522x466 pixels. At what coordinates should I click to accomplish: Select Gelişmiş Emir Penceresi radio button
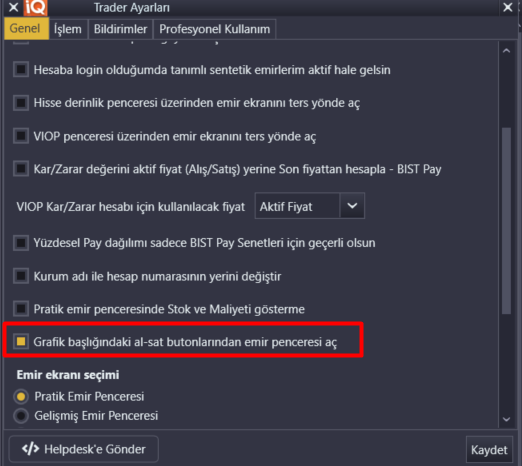(21, 416)
